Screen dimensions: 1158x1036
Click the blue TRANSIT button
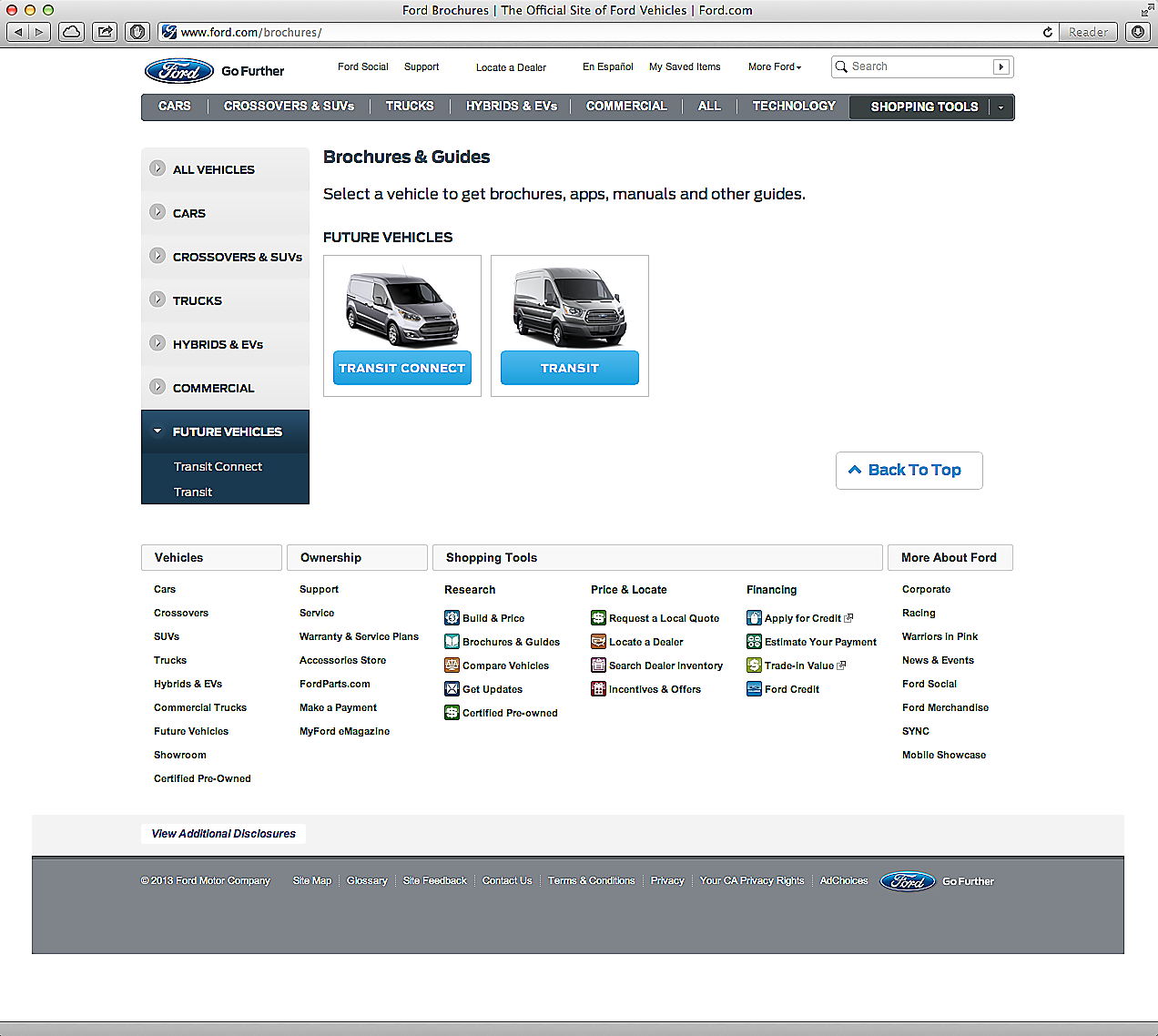570,368
